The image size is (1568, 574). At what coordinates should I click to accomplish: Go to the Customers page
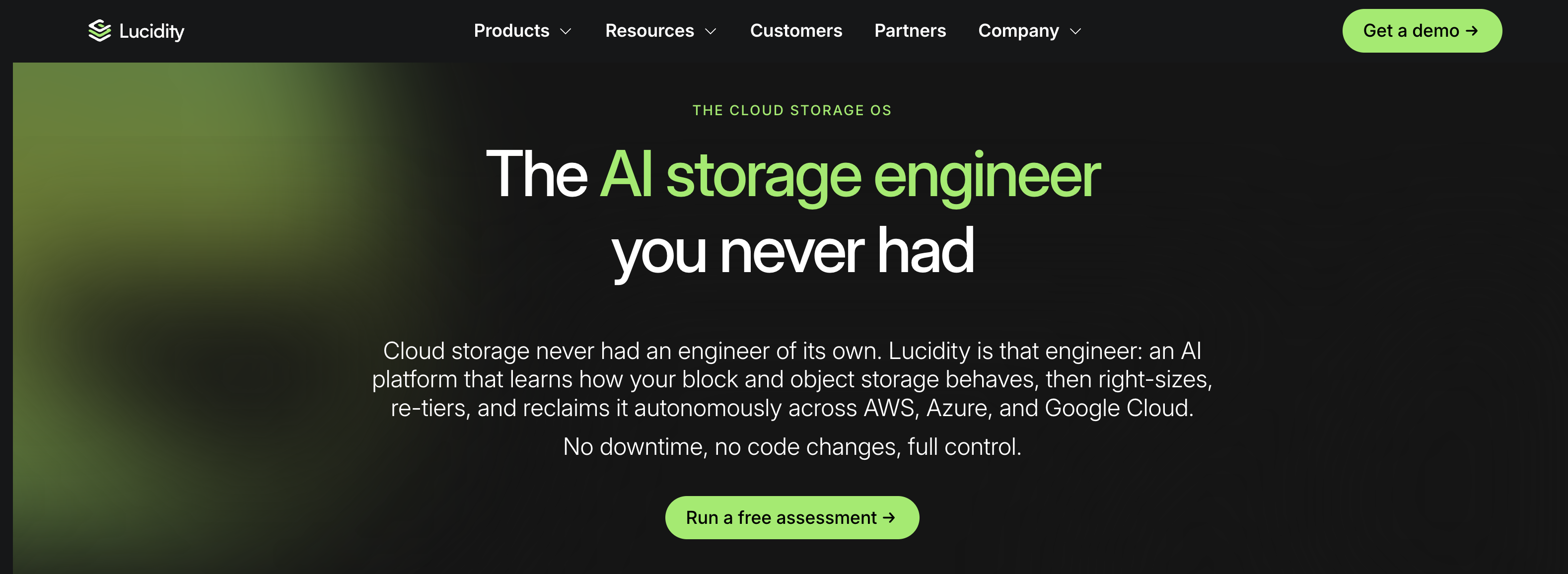click(x=795, y=30)
